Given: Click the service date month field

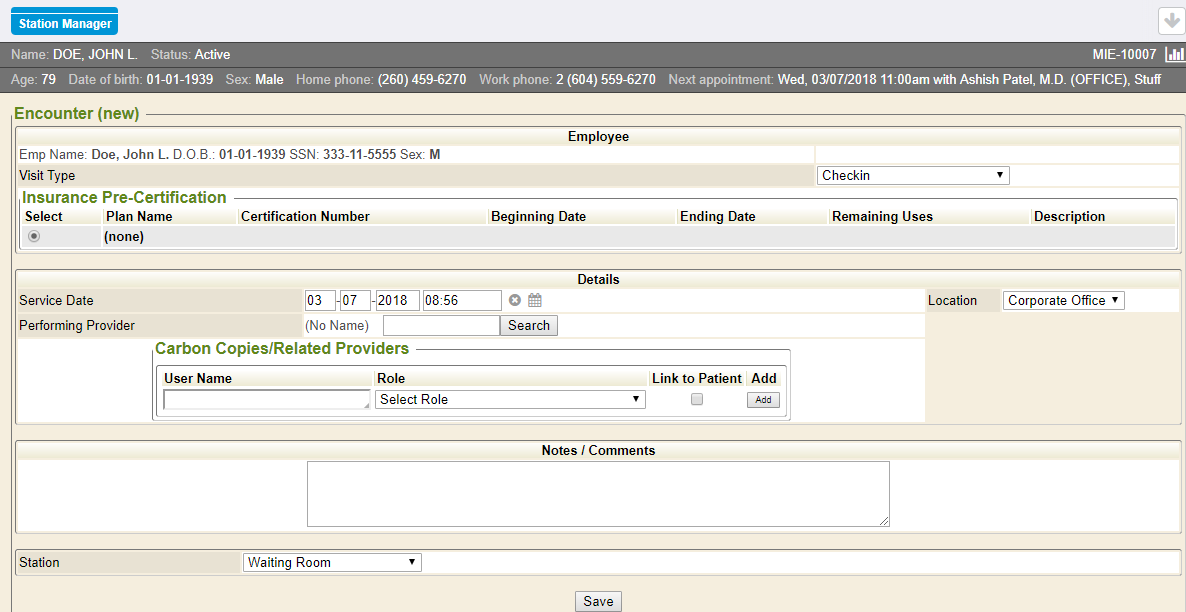Looking at the screenshot, I should [320, 301].
